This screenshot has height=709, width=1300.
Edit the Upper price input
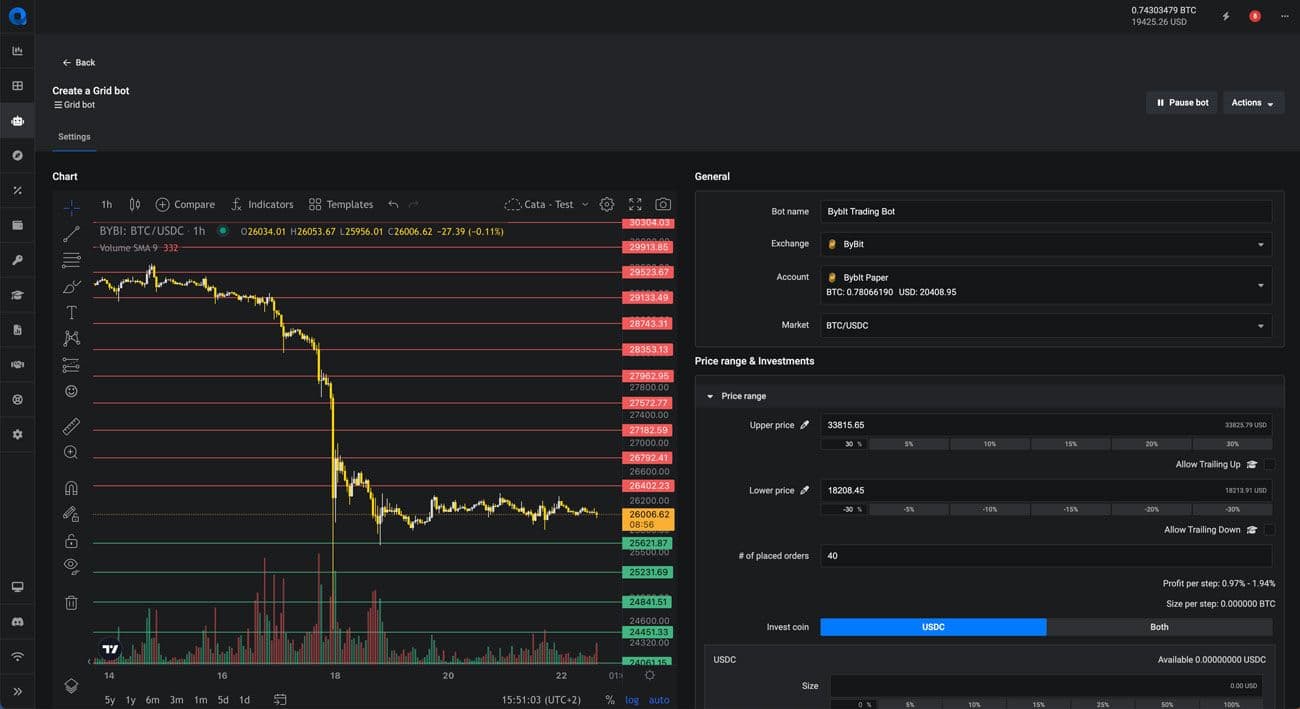[x=1046, y=425]
